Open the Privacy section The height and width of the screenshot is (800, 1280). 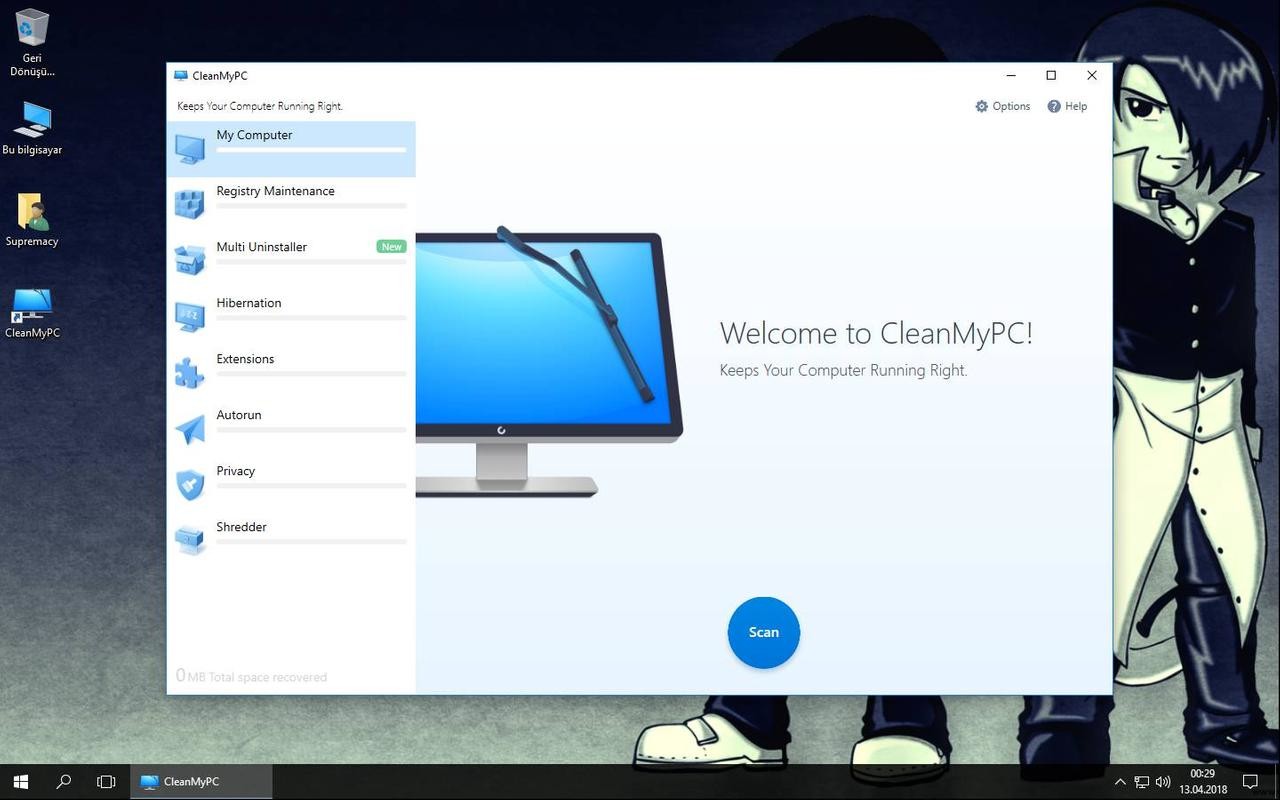tap(291, 485)
